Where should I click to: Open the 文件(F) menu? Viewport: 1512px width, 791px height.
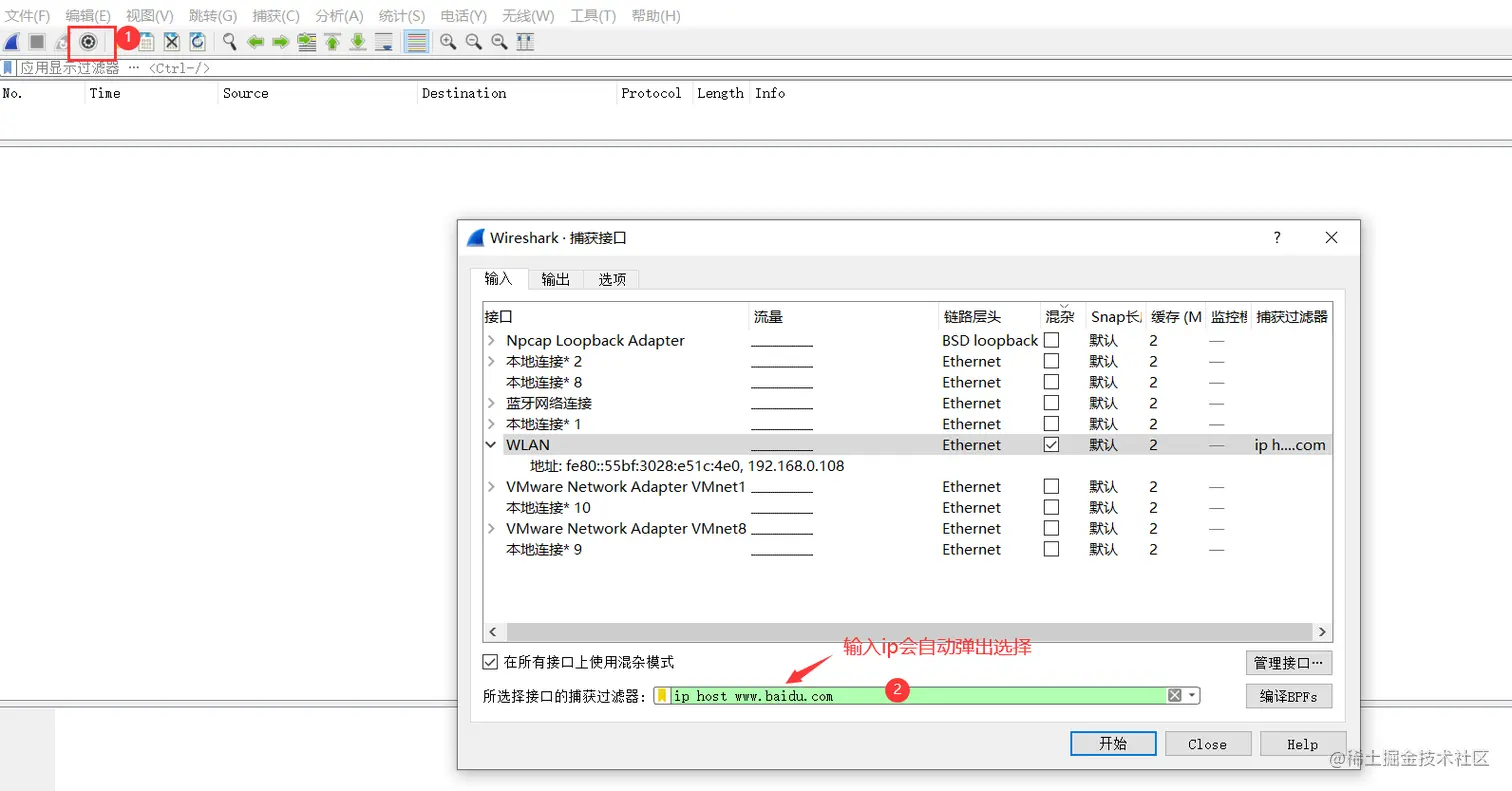click(x=28, y=16)
